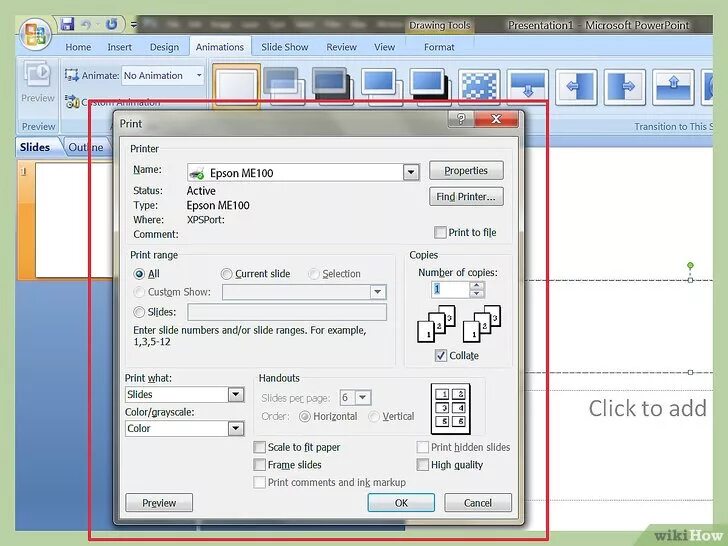This screenshot has height=546, width=728.
Task: Toggle the Collate checkbox
Action: [441, 356]
